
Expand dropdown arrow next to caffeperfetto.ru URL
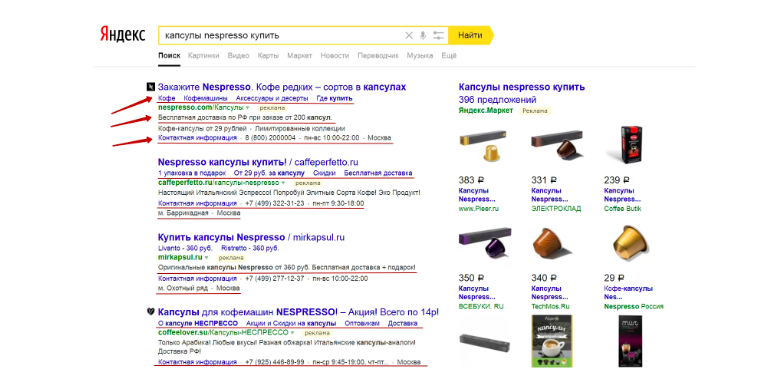click(x=283, y=183)
